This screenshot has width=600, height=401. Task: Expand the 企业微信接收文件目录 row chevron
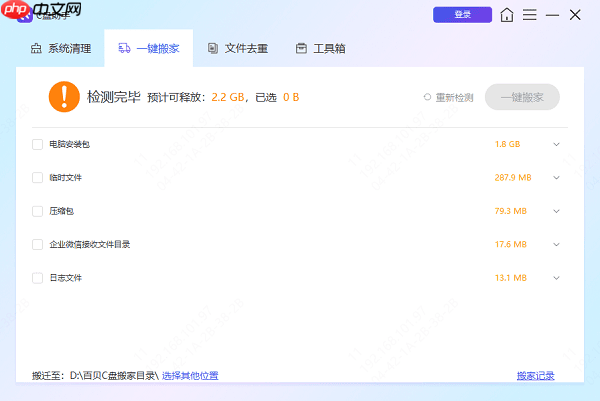[556, 245]
